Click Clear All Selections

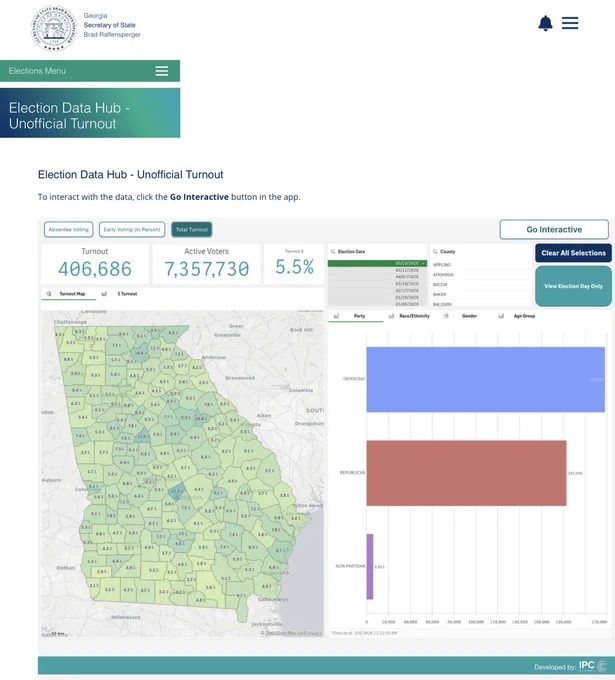(x=573, y=253)
